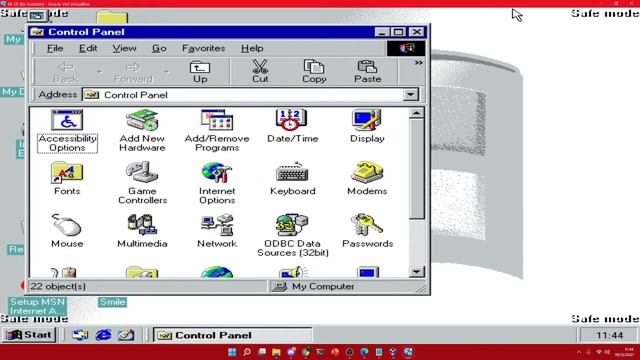Open the Fonts folder icon
The width and height of the screenshot is (640, 360).
[67, 178]
